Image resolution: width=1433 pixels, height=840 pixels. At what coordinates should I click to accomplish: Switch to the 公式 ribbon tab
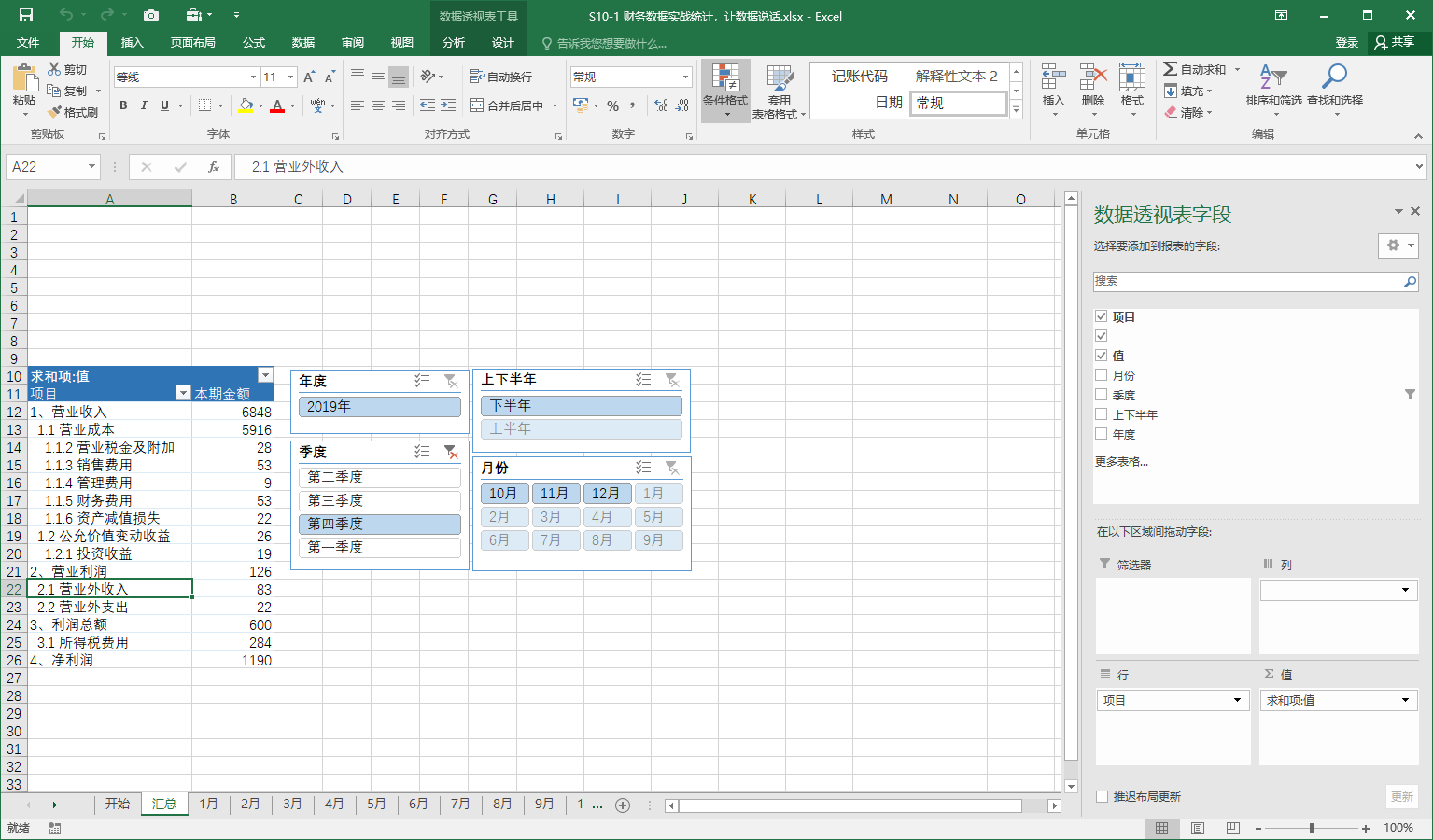click(254, 43)
